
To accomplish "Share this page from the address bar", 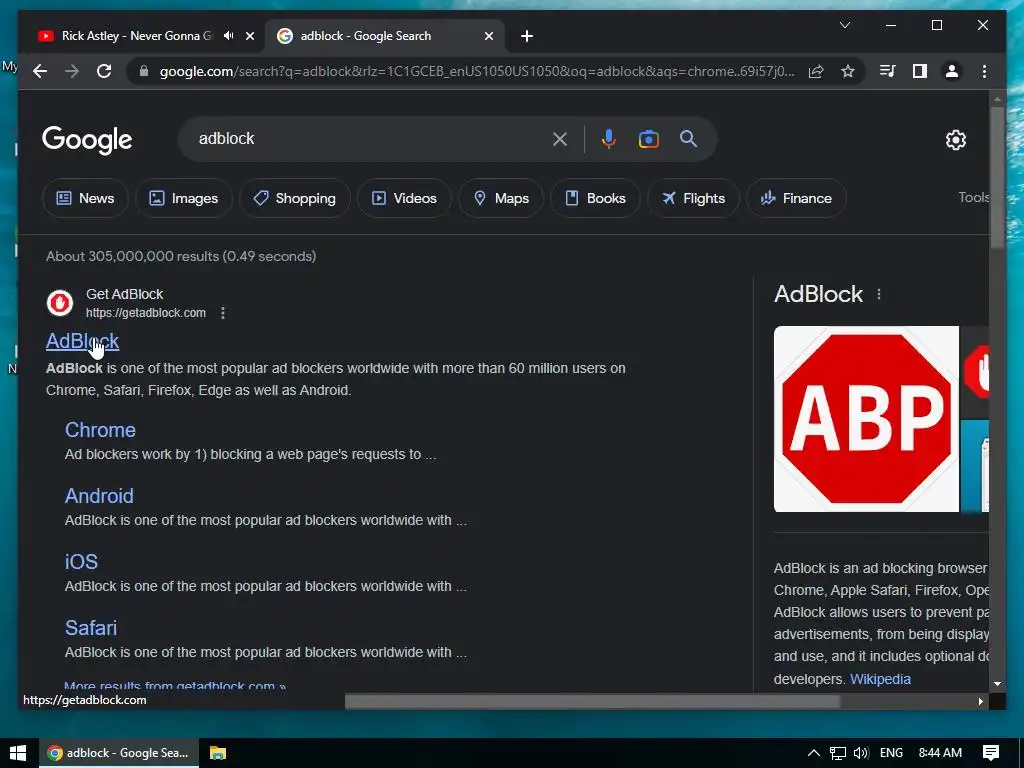I will (x=816, y=71).
